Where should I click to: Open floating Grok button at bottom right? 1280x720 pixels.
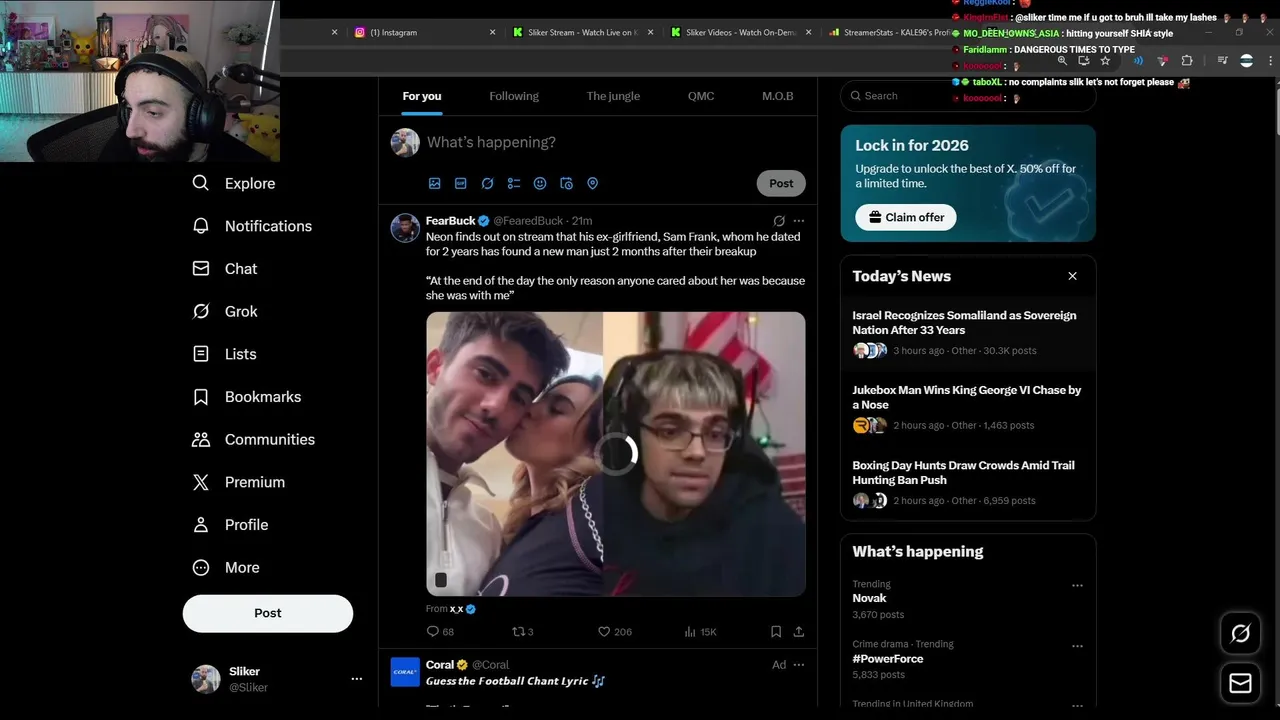[x=1240, y=633]
